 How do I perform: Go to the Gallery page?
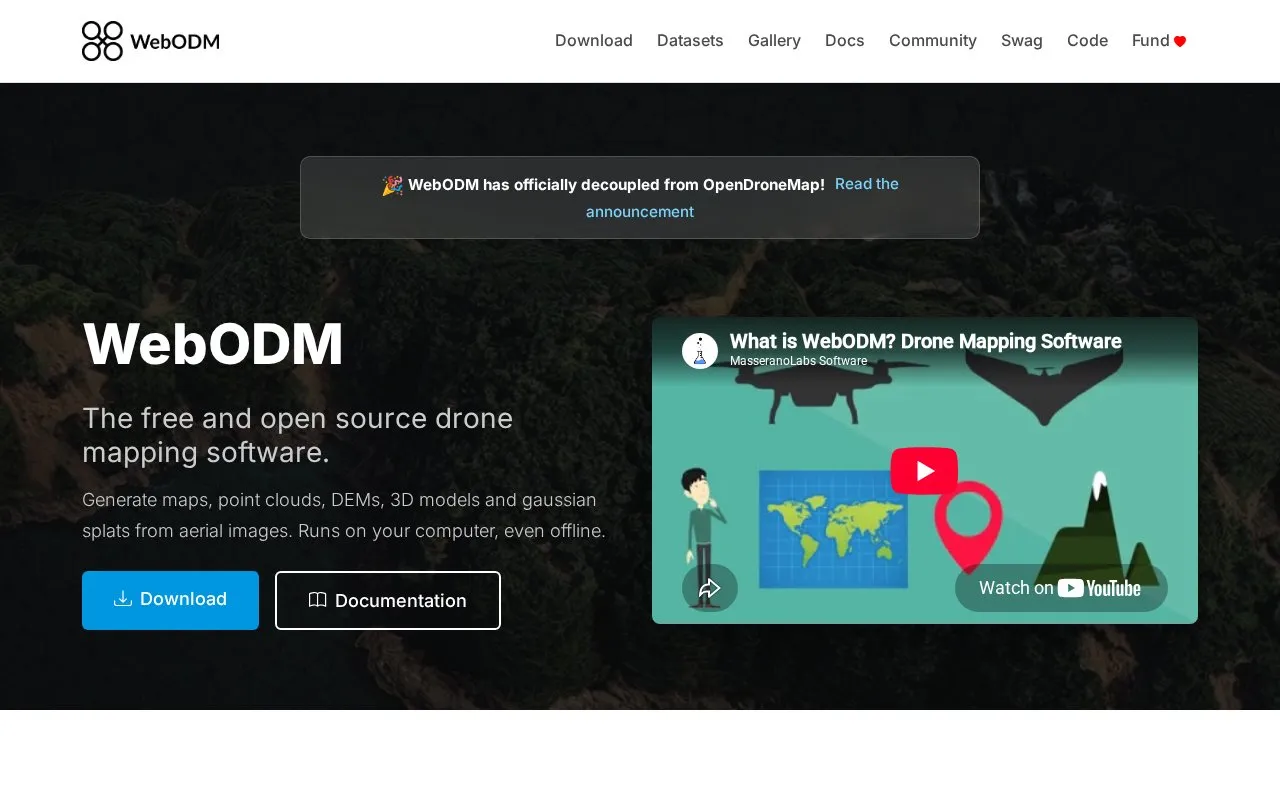pos(774,41)
